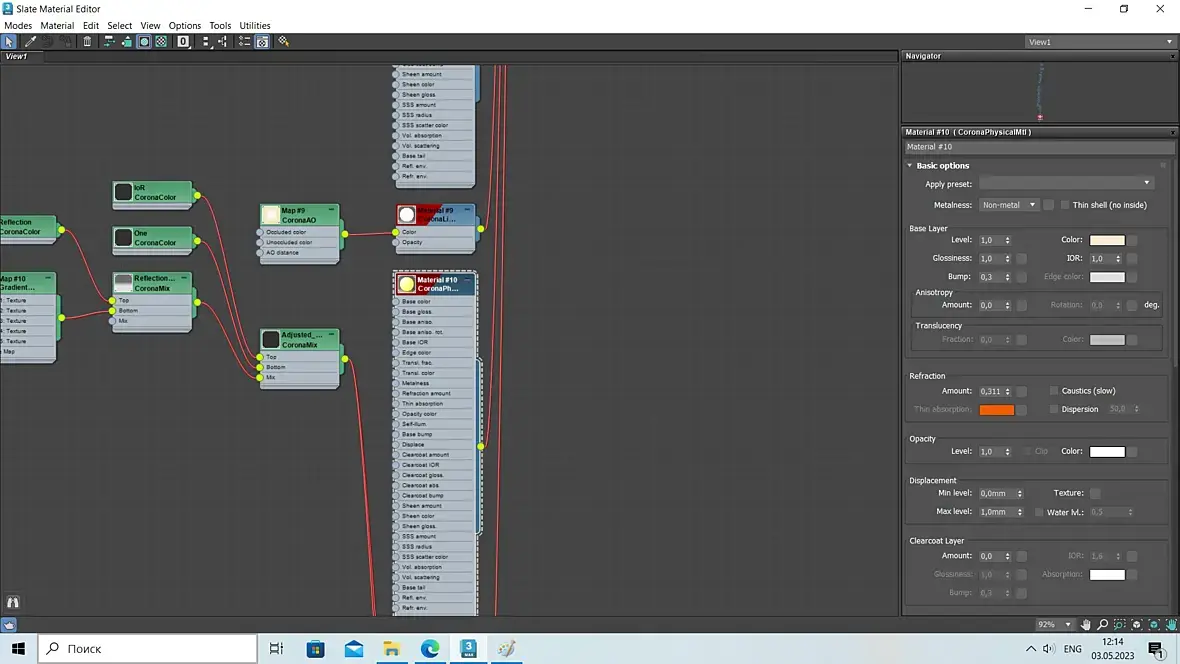Click the Opacity Color white swatch
This screenshot has width=1180, height=664.
pos(1107,452)
